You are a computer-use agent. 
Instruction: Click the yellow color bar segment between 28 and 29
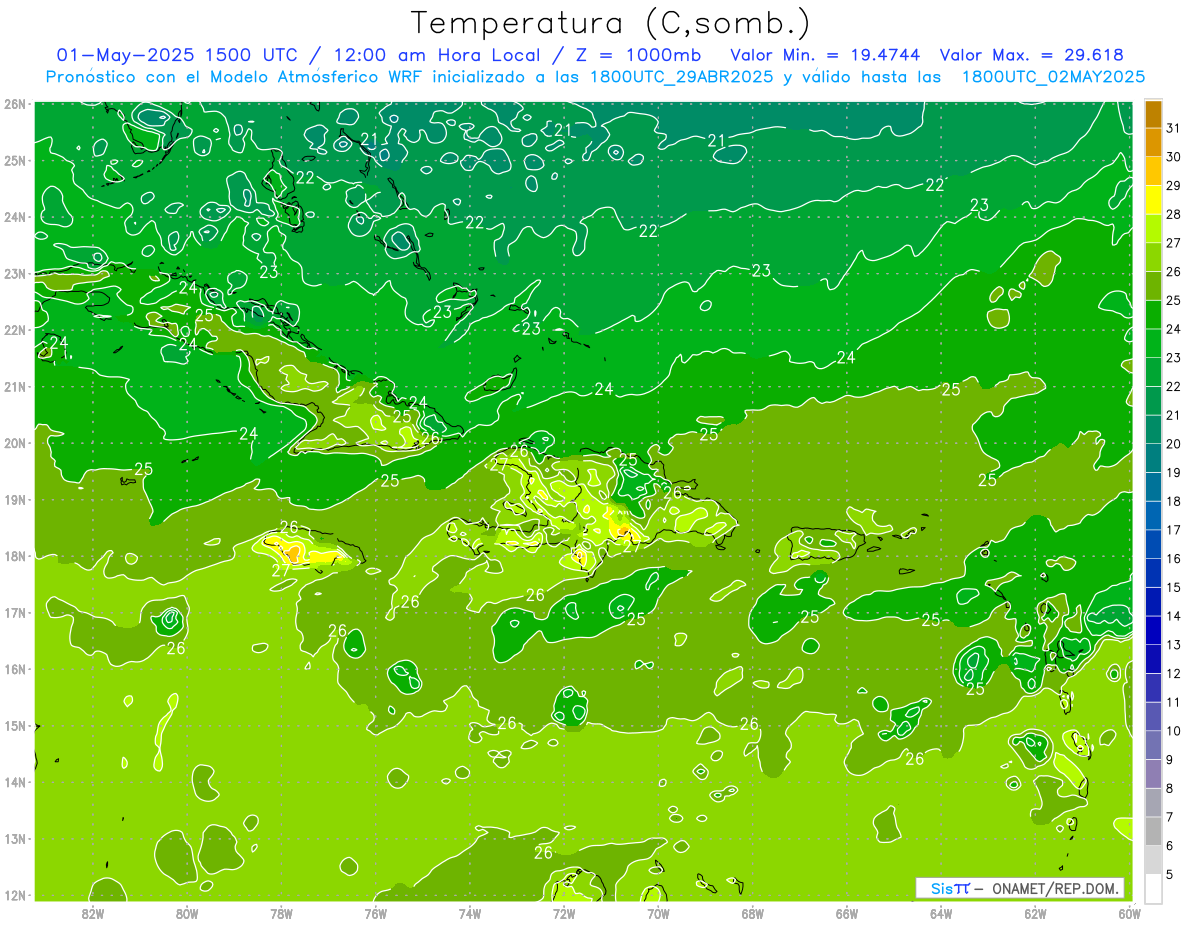[x=1154, y=200]
